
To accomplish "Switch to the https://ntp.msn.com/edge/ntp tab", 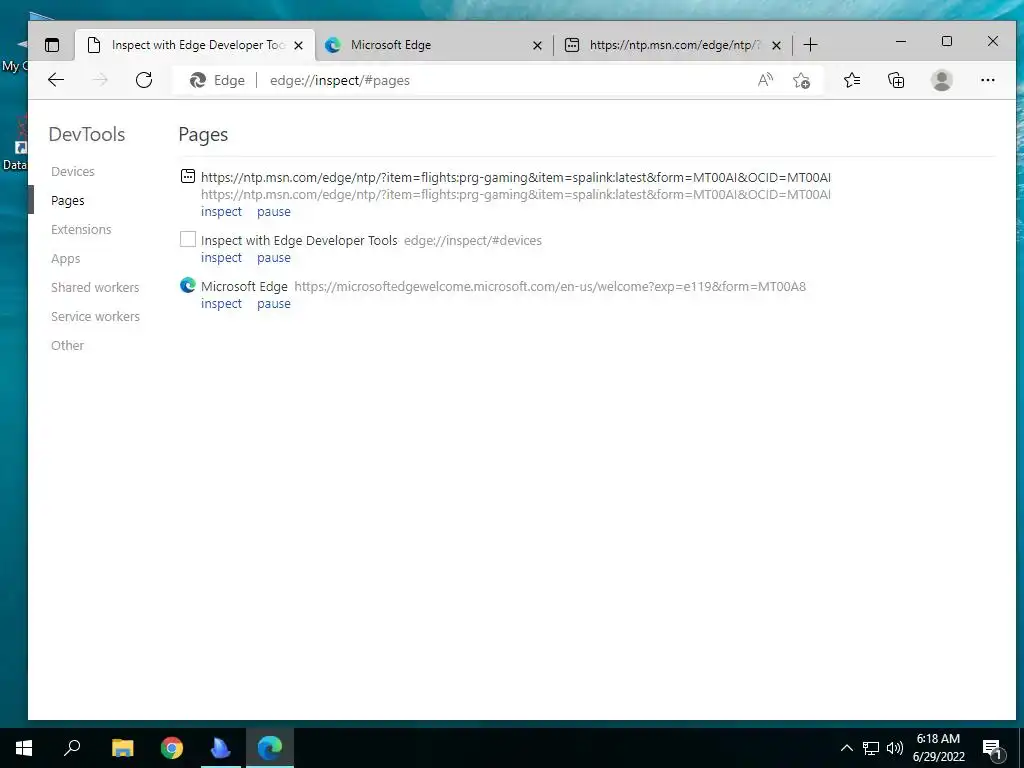I will 673,45.
